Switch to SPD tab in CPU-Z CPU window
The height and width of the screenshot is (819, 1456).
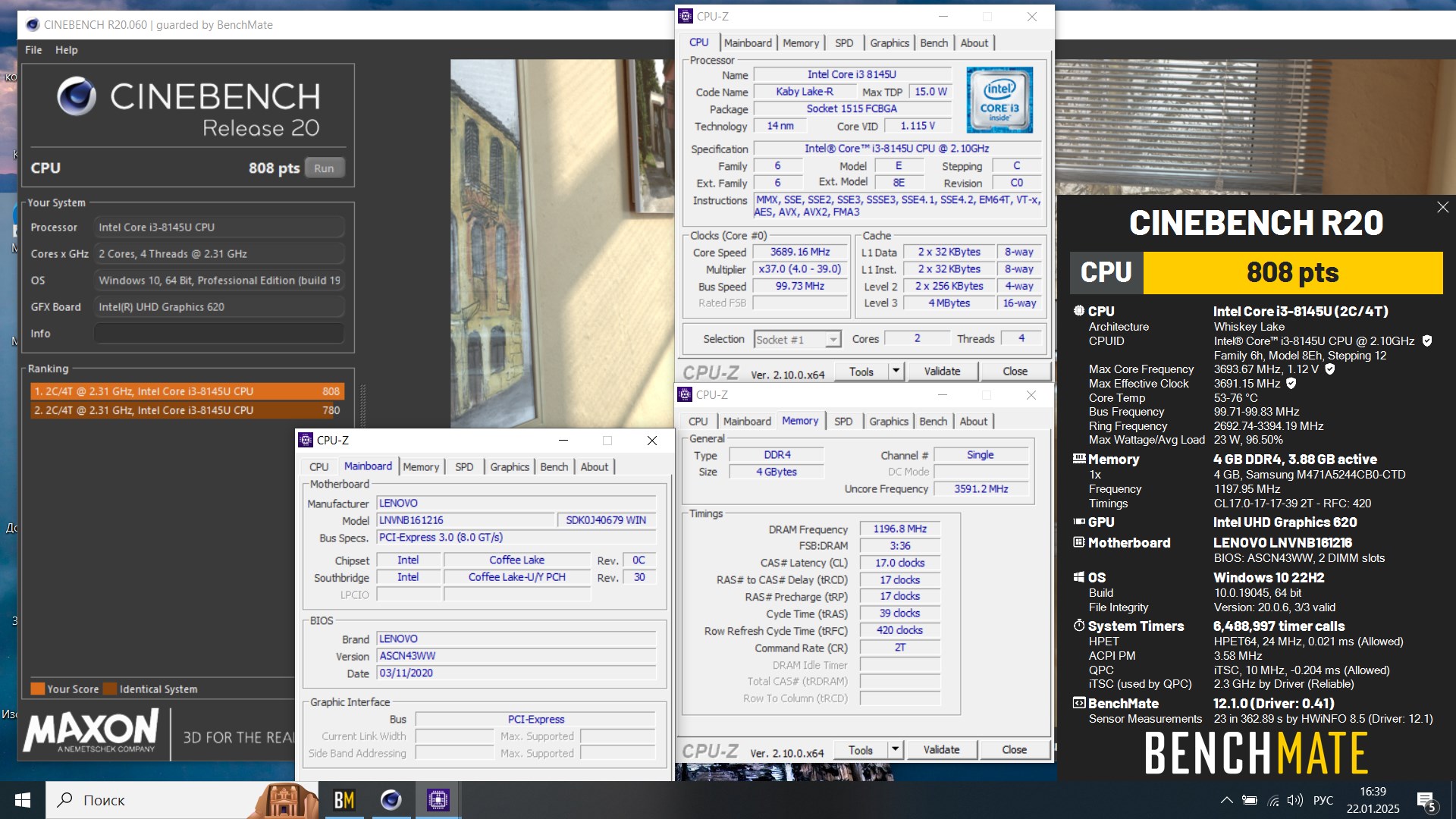click(844, 43)
